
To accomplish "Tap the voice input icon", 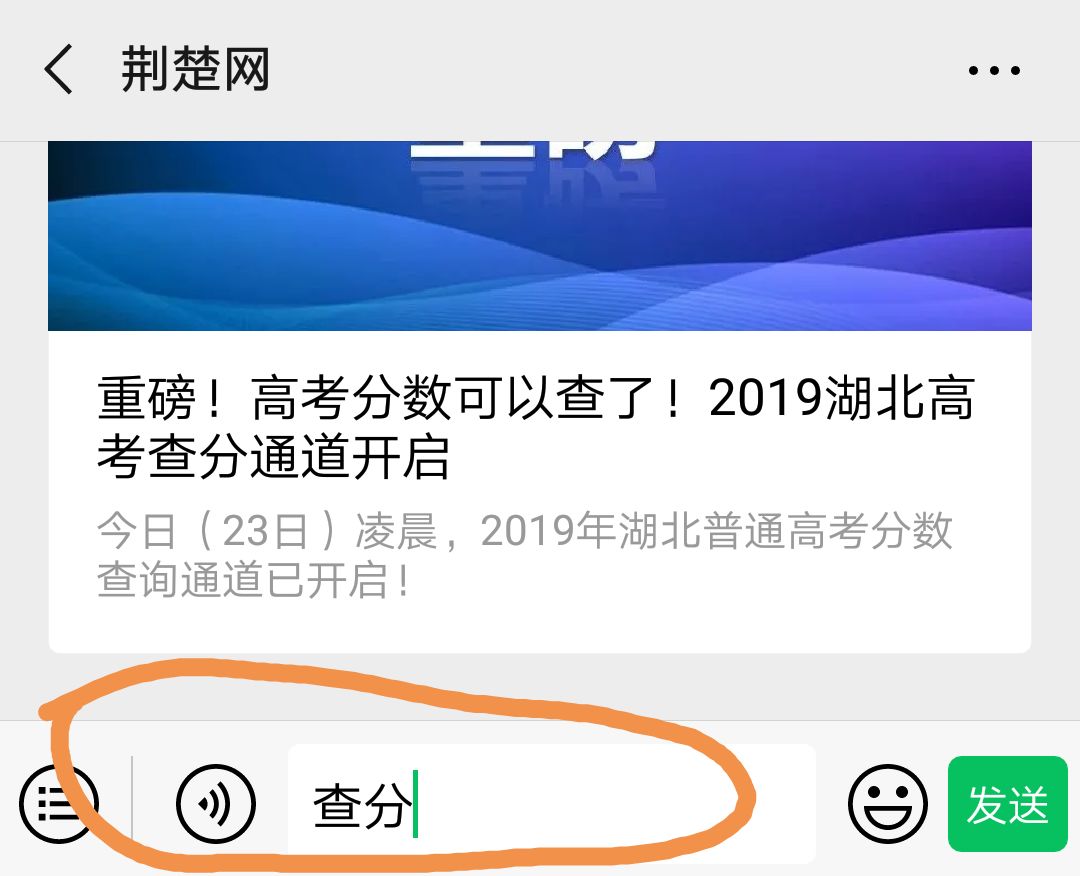I will 216,804.
